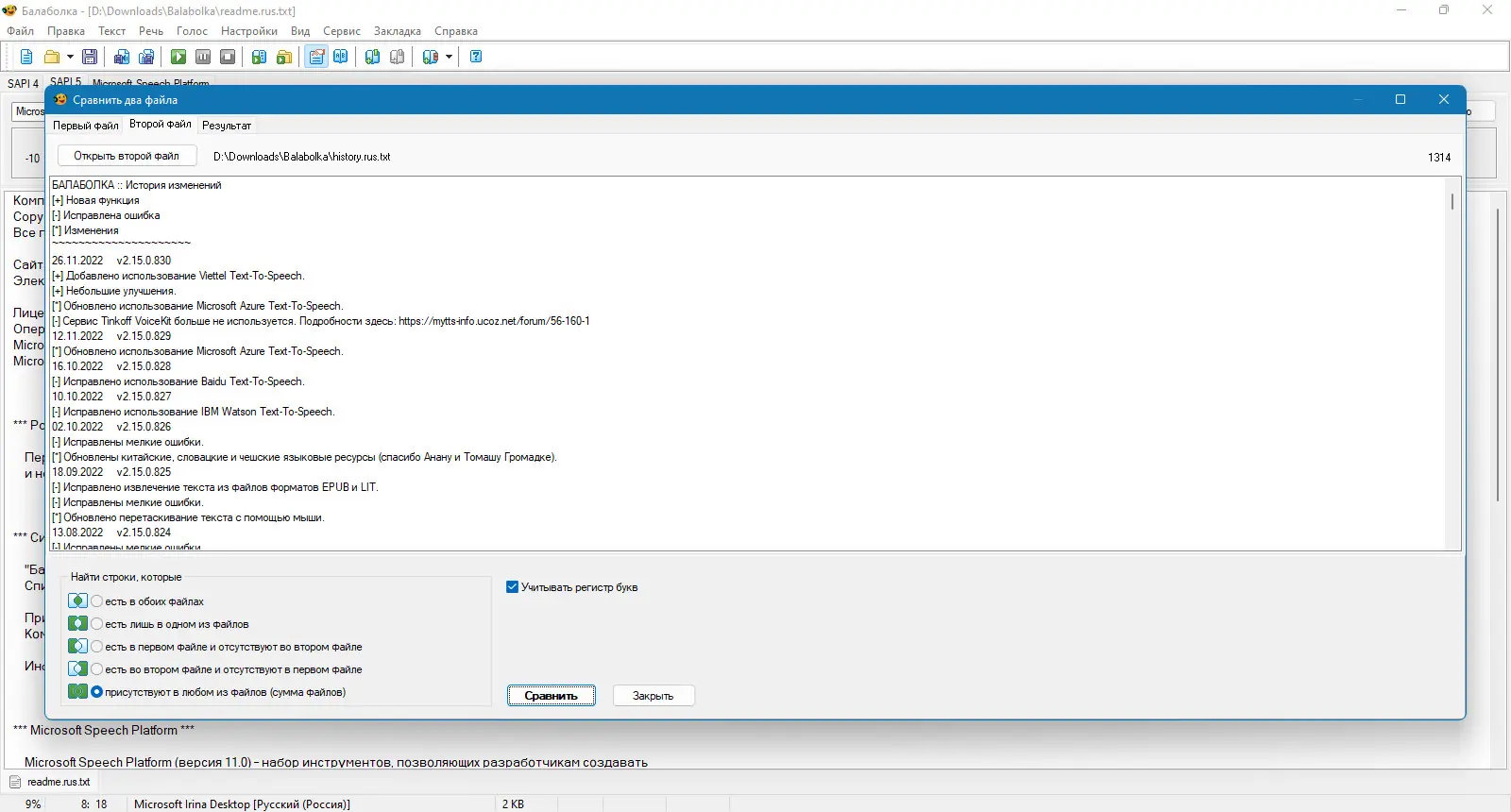Click 'Открыть второй файл' button
This screenshot has height=812, width=1511.
(x=127, y=157)
